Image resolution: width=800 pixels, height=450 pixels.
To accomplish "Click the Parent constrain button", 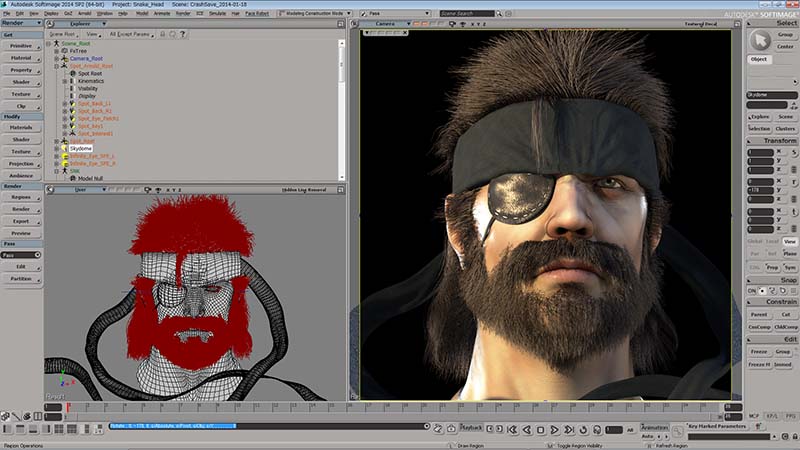I will [x=759, y=315].
